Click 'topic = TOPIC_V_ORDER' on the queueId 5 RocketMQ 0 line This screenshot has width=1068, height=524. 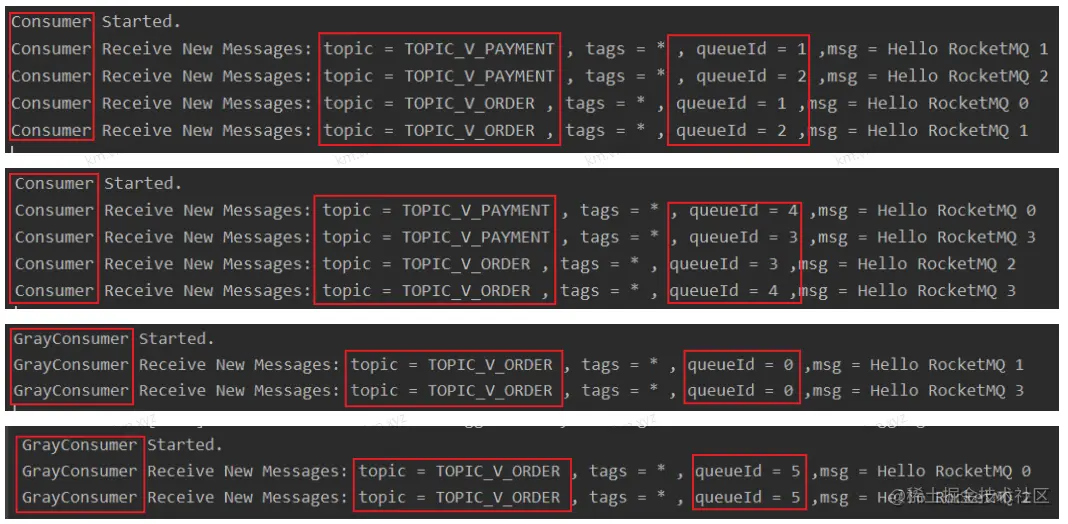click(460, 472)
